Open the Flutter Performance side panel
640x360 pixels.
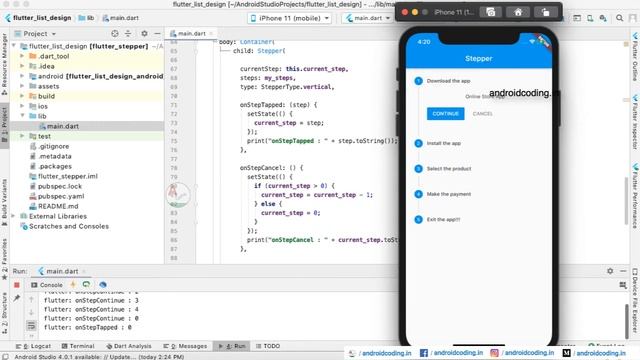tap(635, 195)
